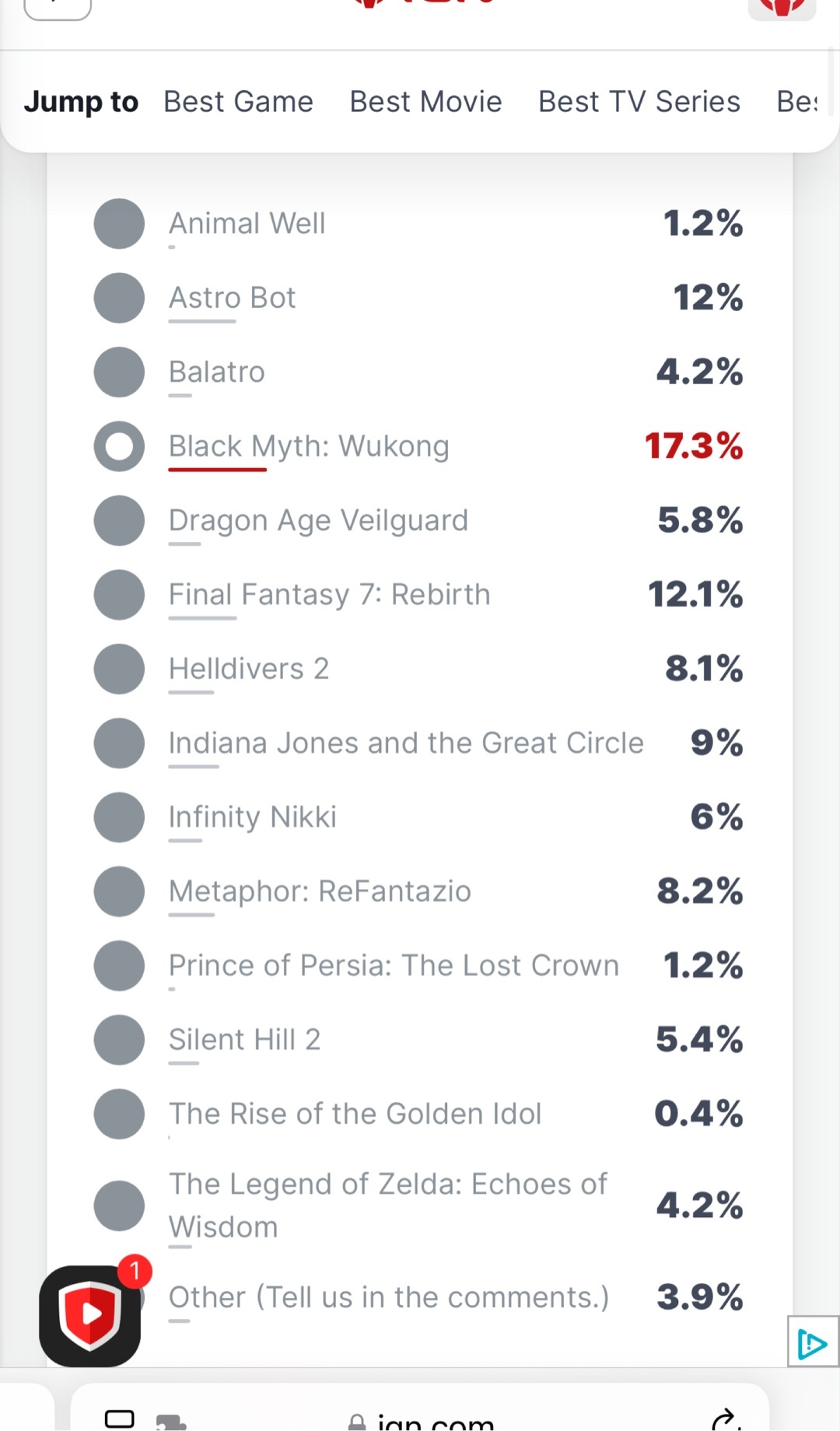Select the Helldivers 2 radio button
Image resolution: width=840 pixels, height=1431 pixels.
119,669
